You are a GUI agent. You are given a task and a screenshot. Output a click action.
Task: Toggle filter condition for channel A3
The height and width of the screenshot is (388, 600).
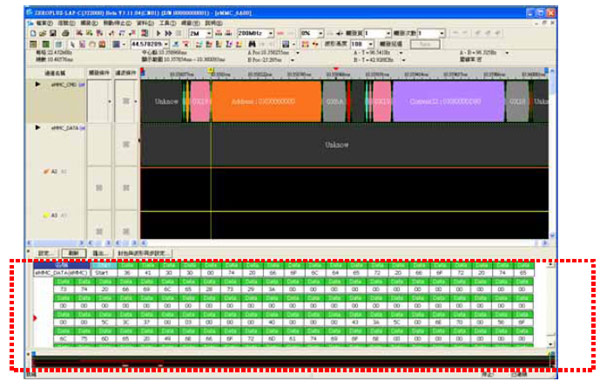pos(126,231)
